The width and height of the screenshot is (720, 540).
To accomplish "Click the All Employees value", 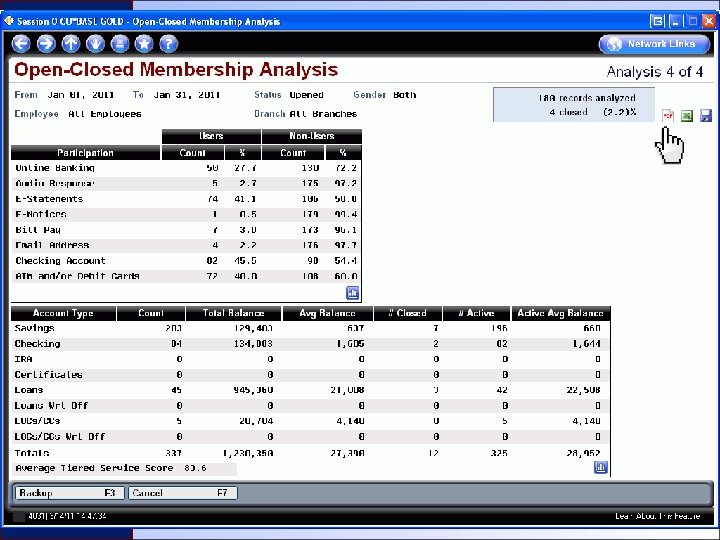I will [105, 114].
